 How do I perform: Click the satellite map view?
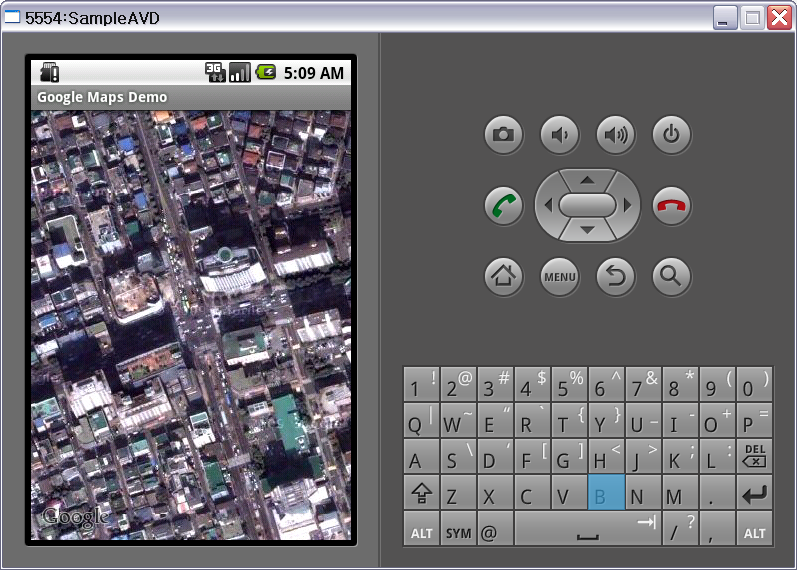click(x=191, y=325)
